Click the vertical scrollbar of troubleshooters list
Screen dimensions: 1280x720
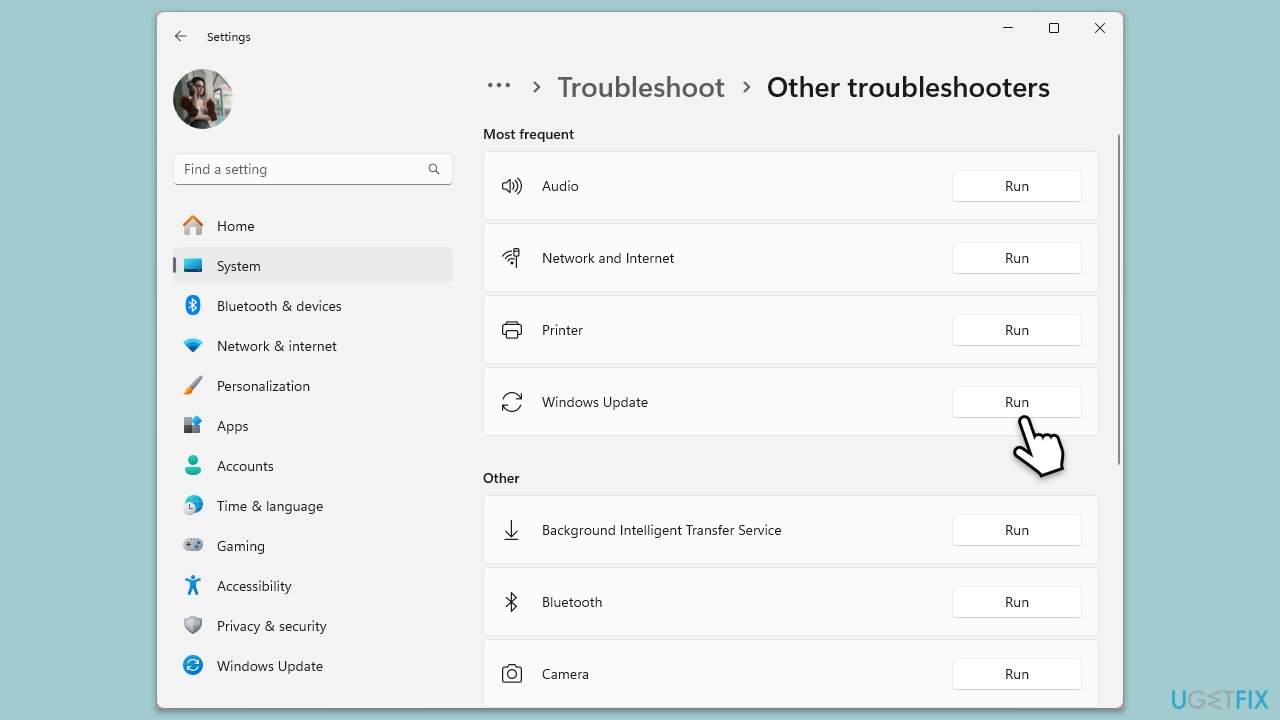[1118, 300]
